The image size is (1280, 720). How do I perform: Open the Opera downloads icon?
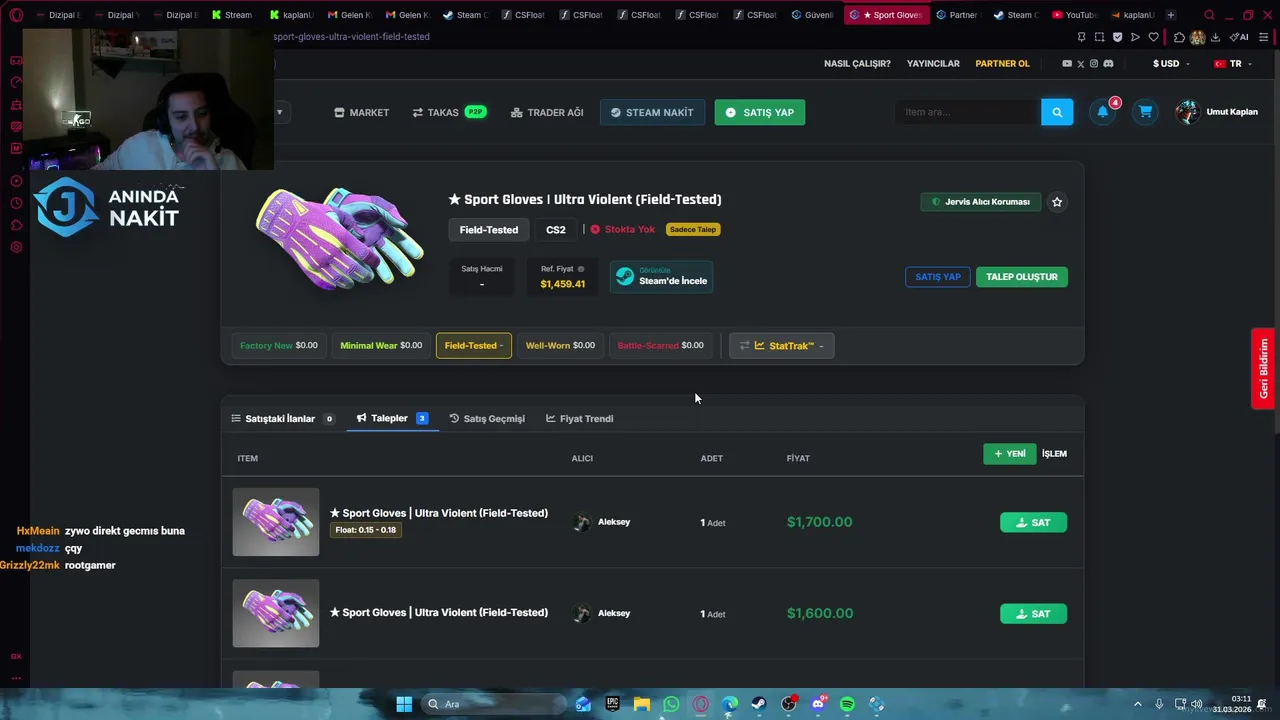[1215, 37]
